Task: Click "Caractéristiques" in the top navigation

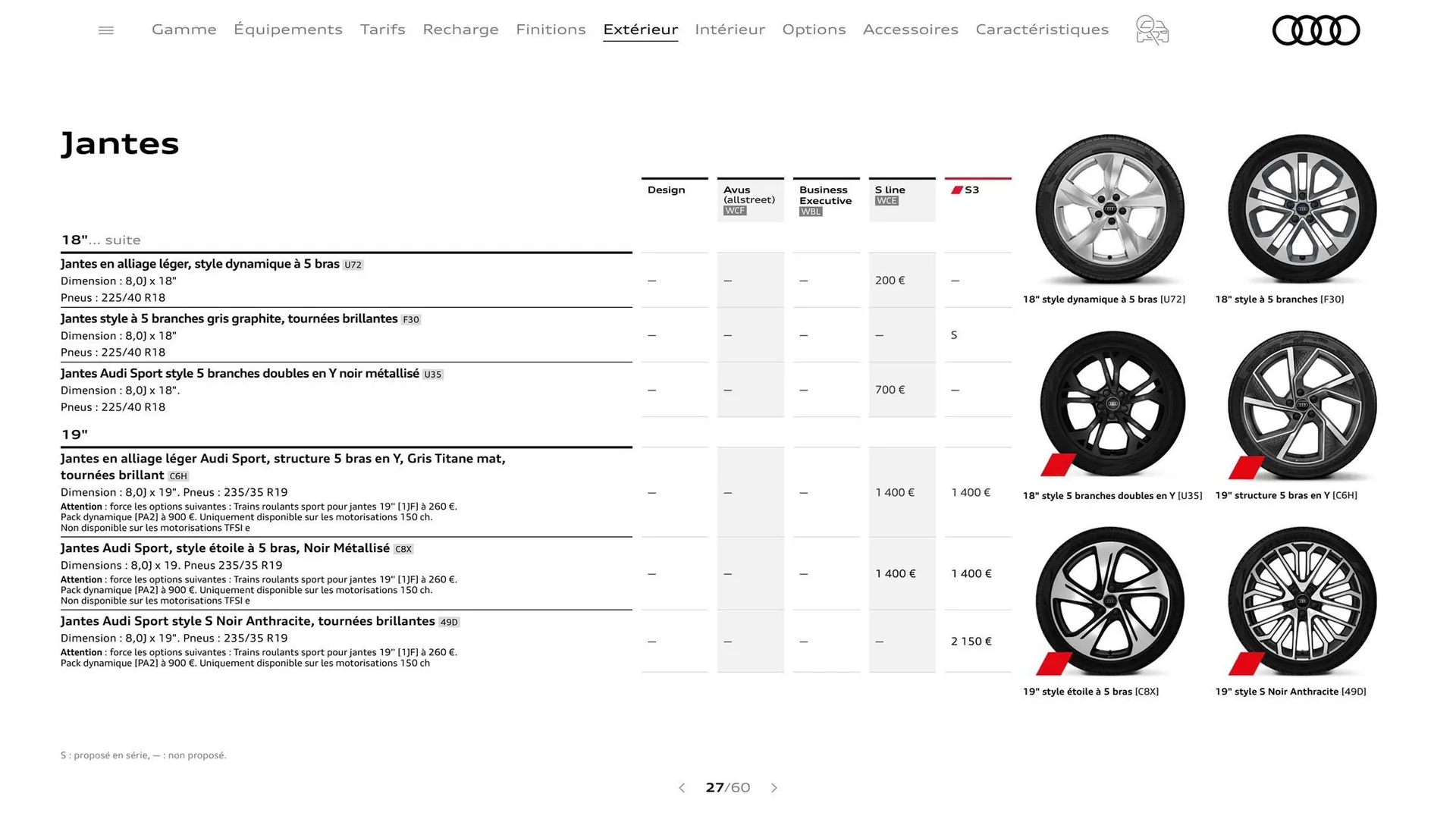Action: pyautogui.click(x=1042, y=30)
